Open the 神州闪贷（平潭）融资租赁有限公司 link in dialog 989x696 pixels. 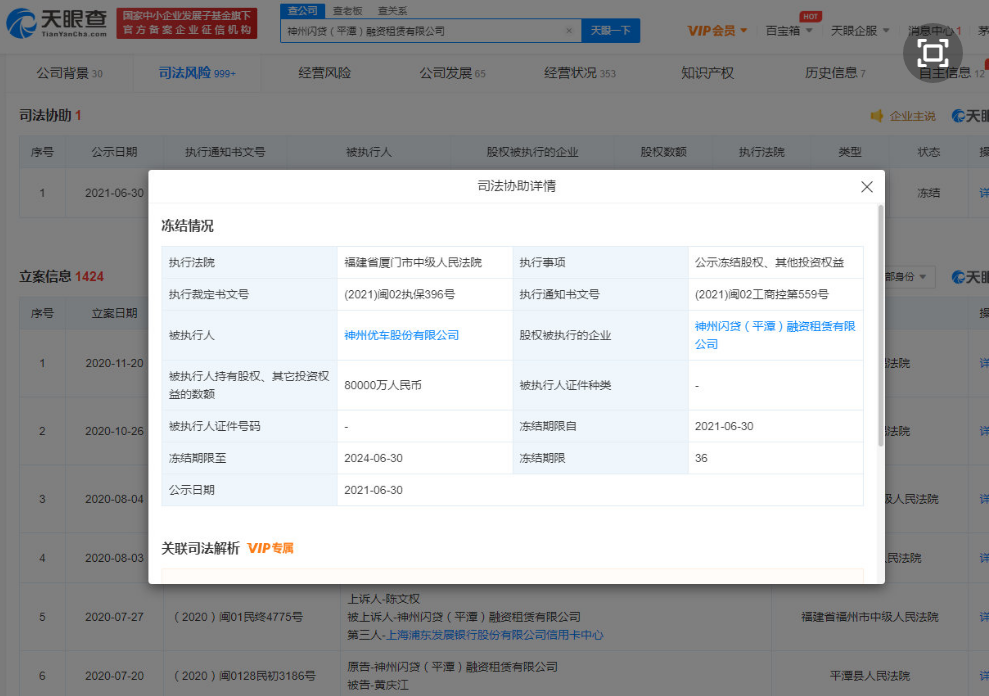coord(775,335)
